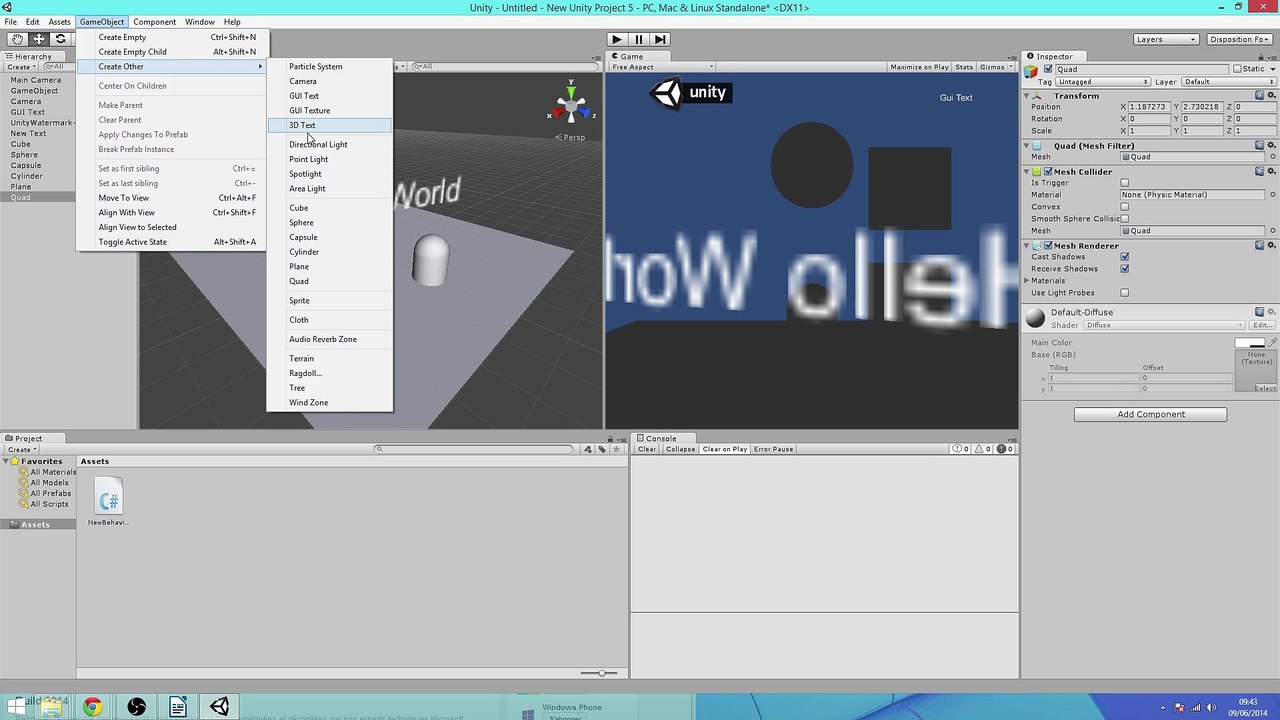Click the Unity icon in the taskbar

pos(219,707)
